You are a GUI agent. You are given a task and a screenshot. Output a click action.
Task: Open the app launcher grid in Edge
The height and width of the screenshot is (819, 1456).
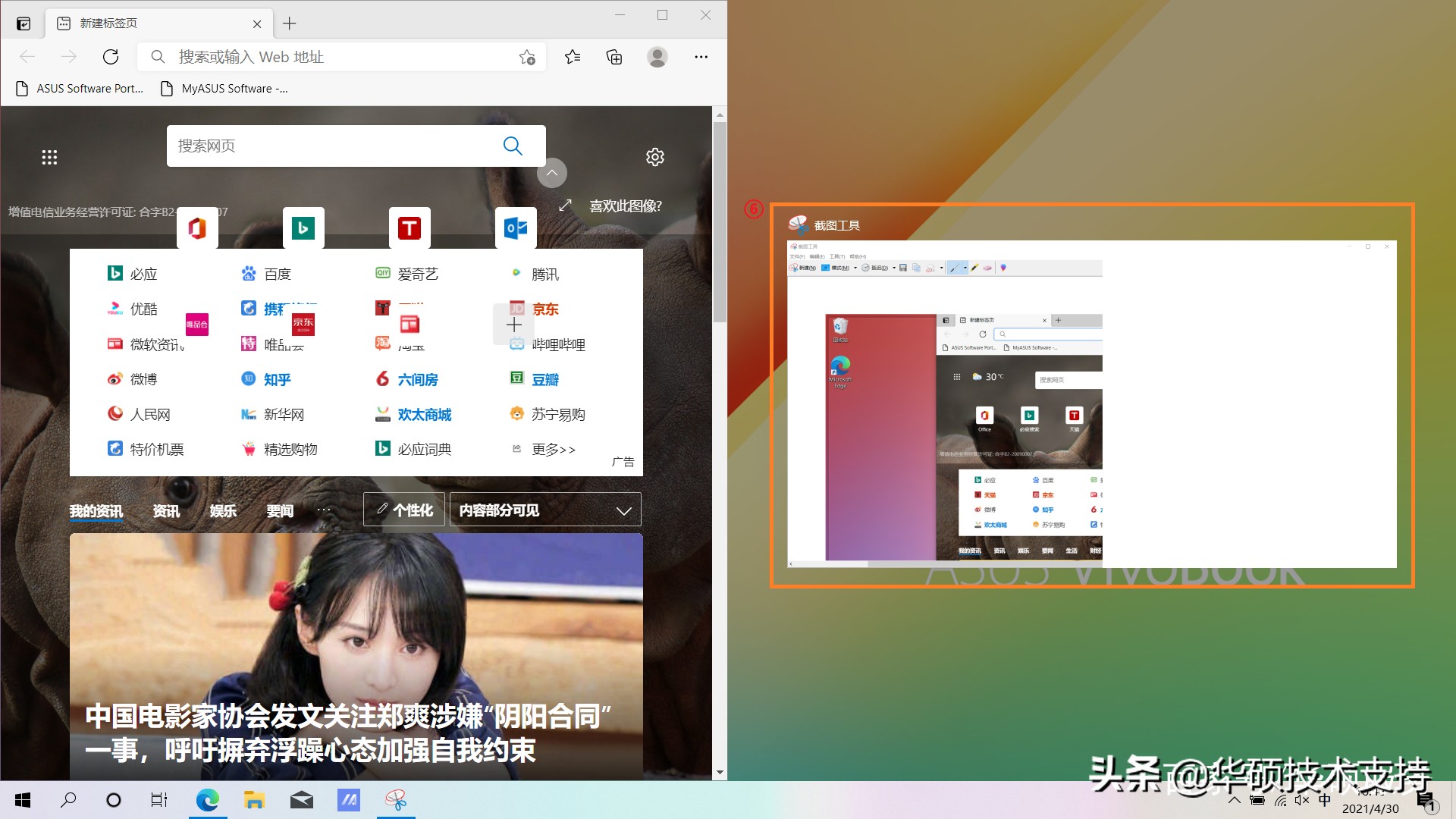[49, 157]
